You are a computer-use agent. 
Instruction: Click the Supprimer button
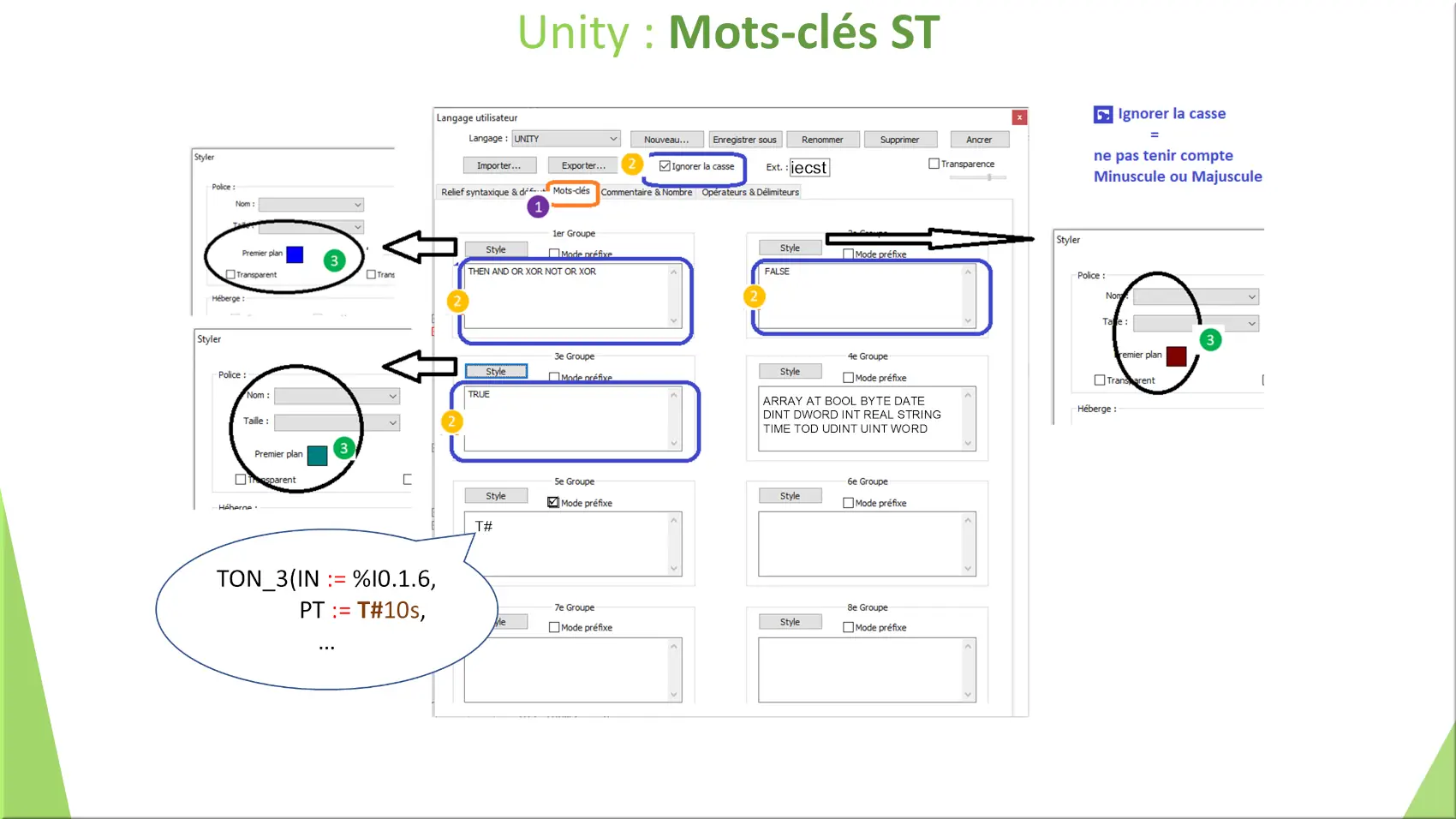point(900,140)
